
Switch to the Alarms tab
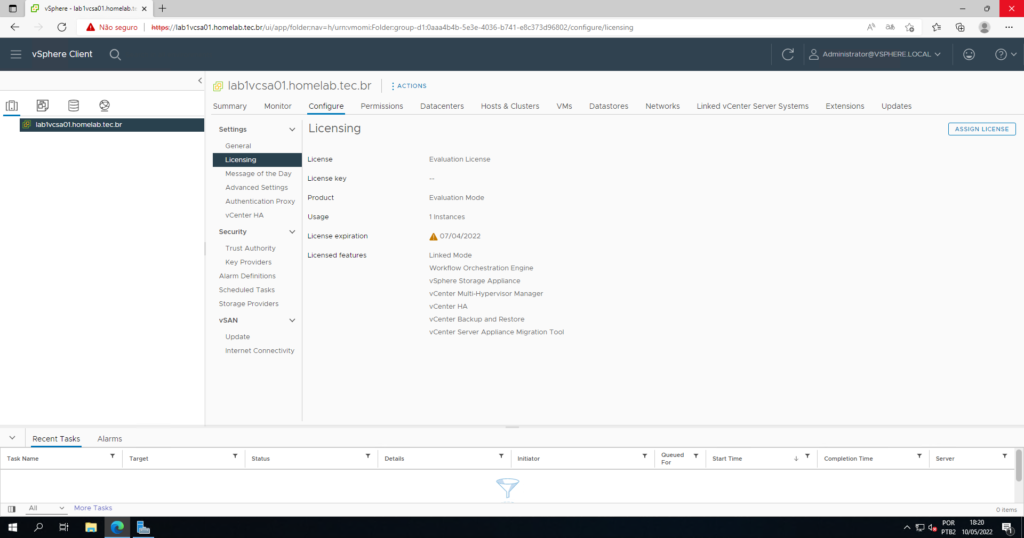click(x=110, y=439)
